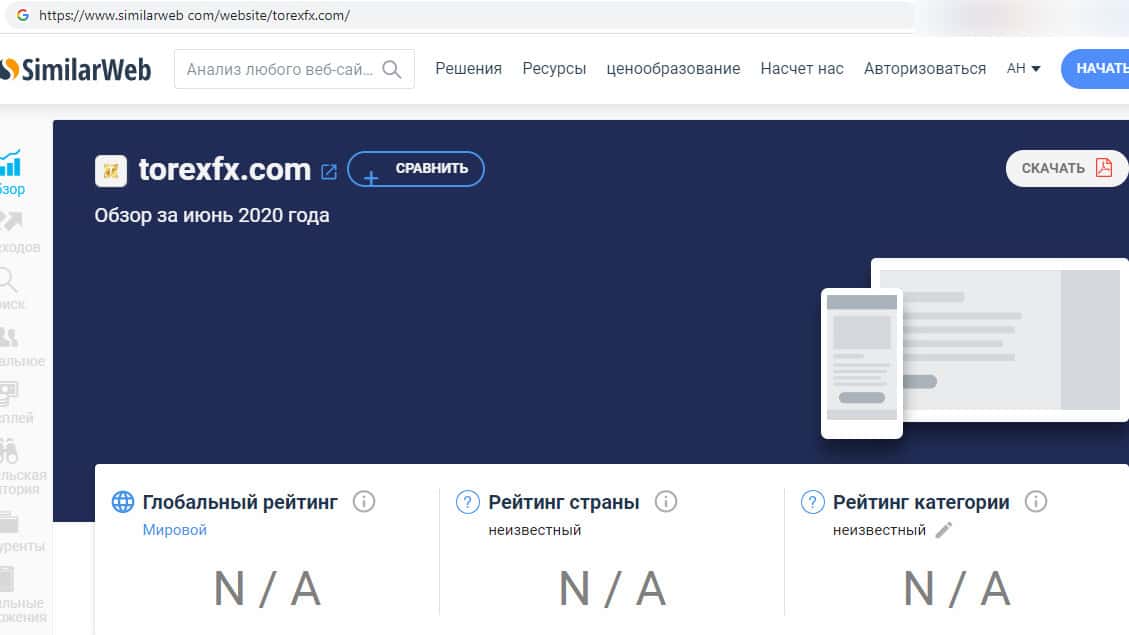Open the social people sidebar icon
The height and width of the screenshot is (635, 1129).
9,336
